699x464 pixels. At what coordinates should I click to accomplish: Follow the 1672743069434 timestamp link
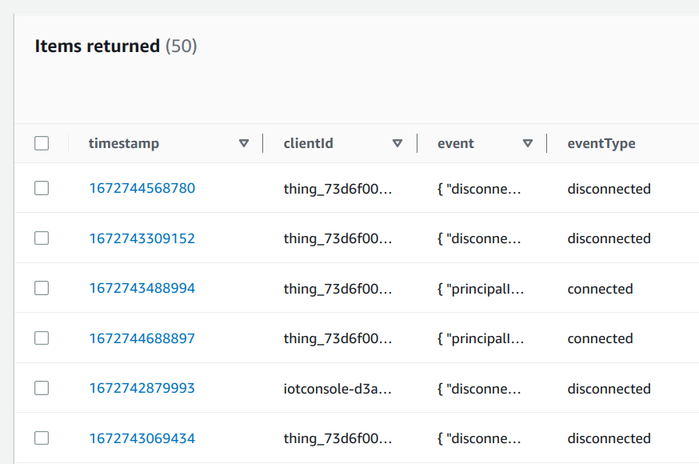[141, 438]
